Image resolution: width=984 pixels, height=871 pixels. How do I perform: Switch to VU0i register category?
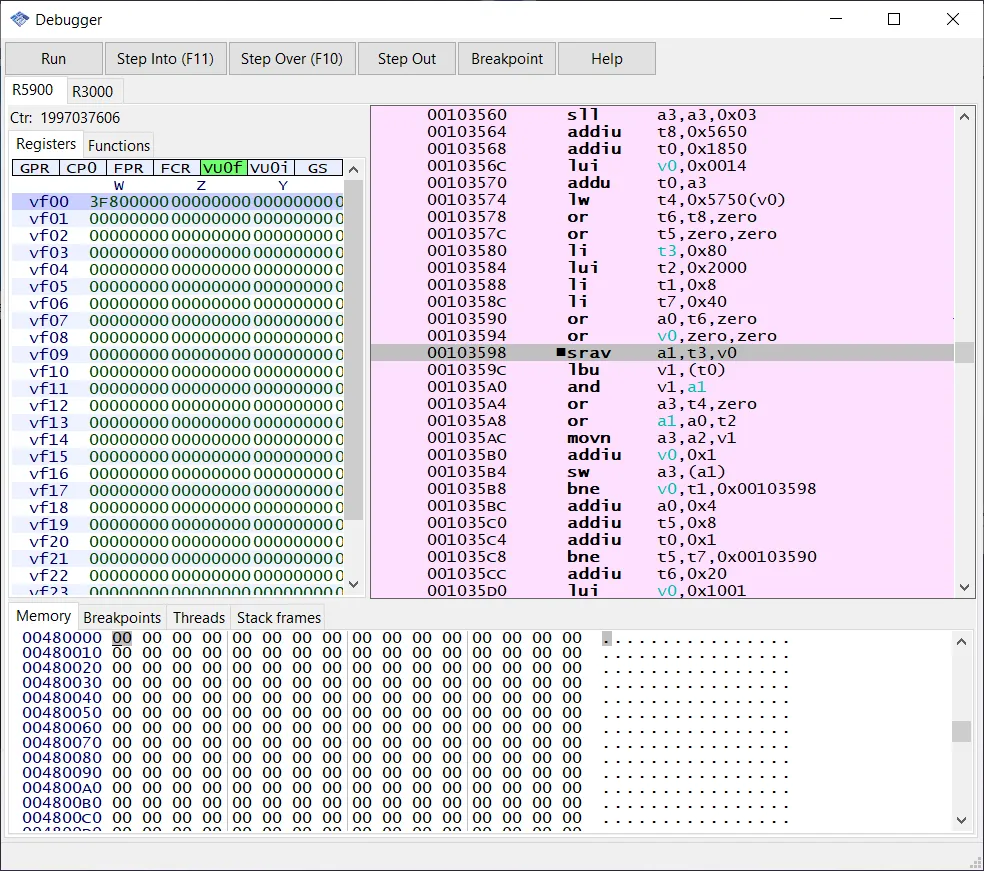[270, 168]
